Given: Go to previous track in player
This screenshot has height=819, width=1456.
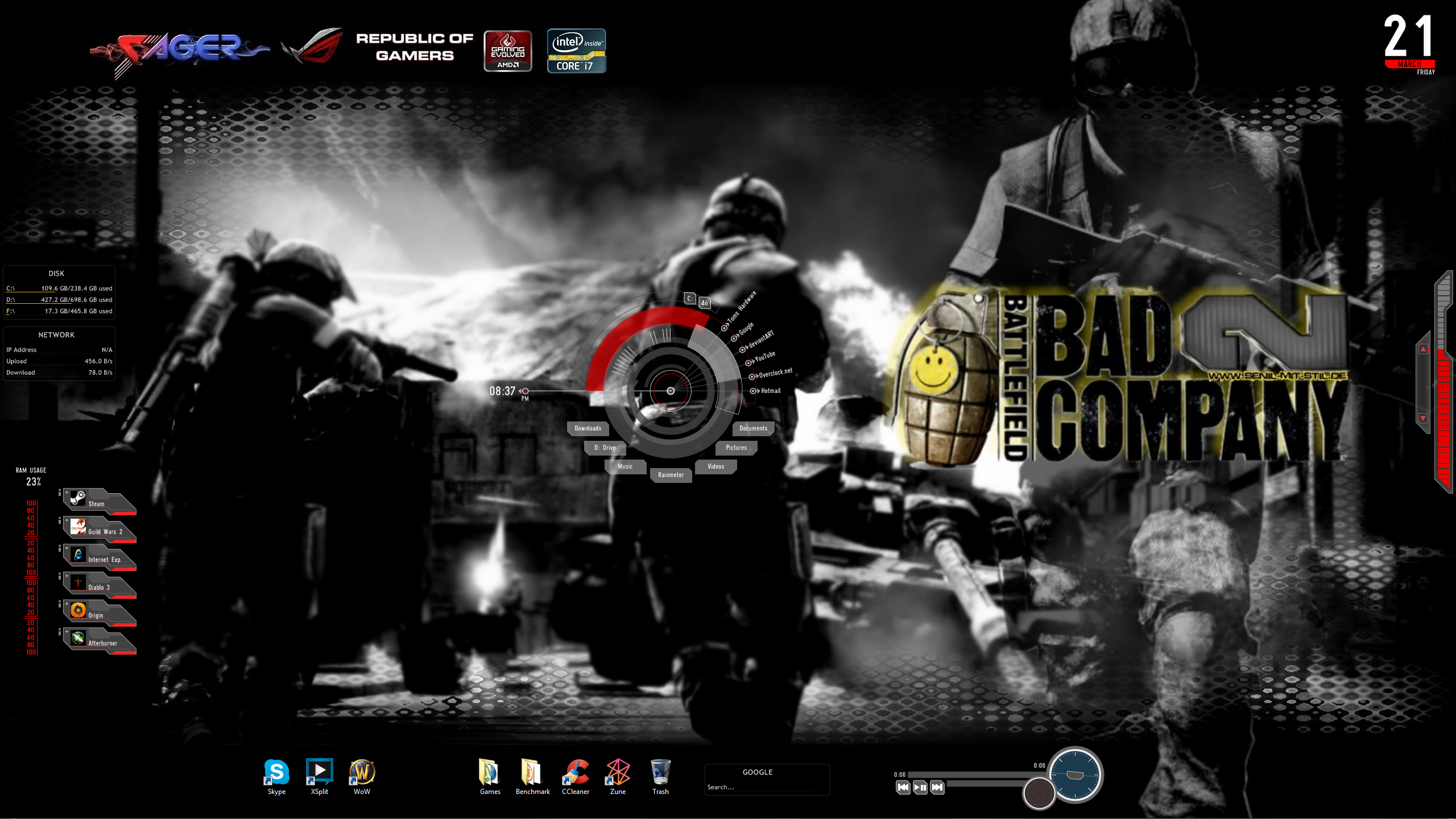Looking at the screenshot, I should pyautogui.click(x=903, y=788).
